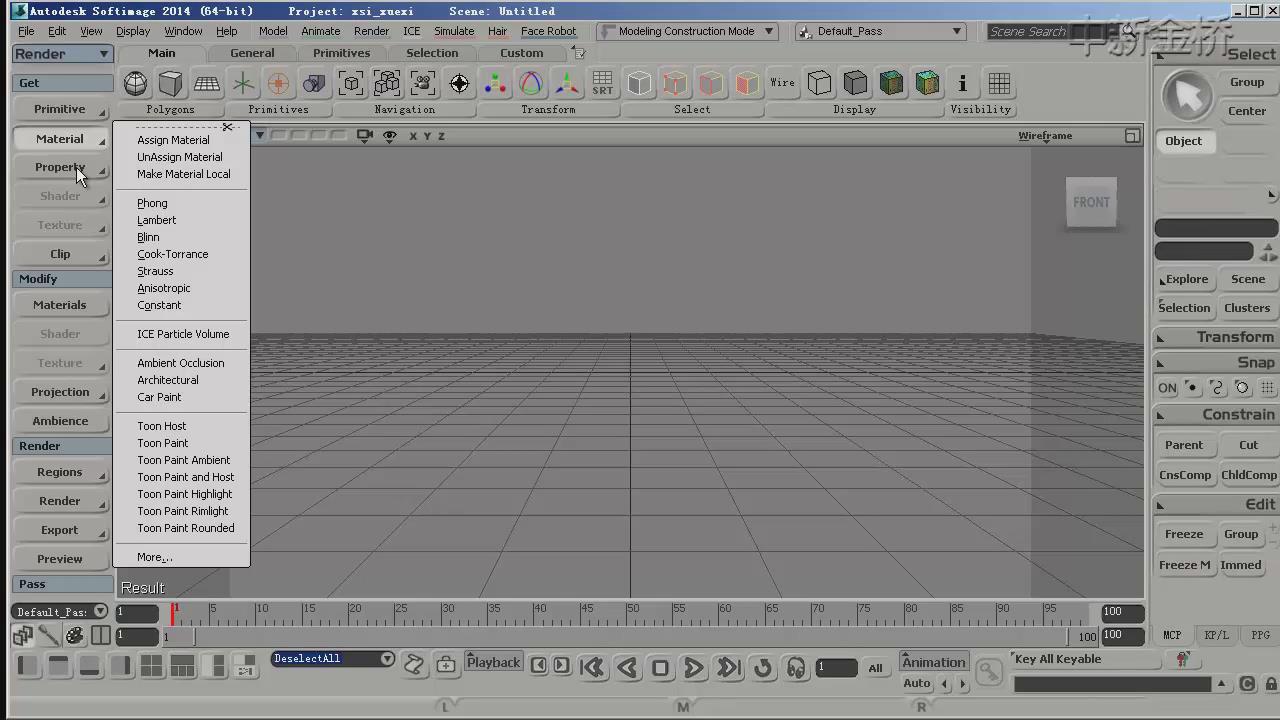Click the Explore button

tap(1185, 279)
